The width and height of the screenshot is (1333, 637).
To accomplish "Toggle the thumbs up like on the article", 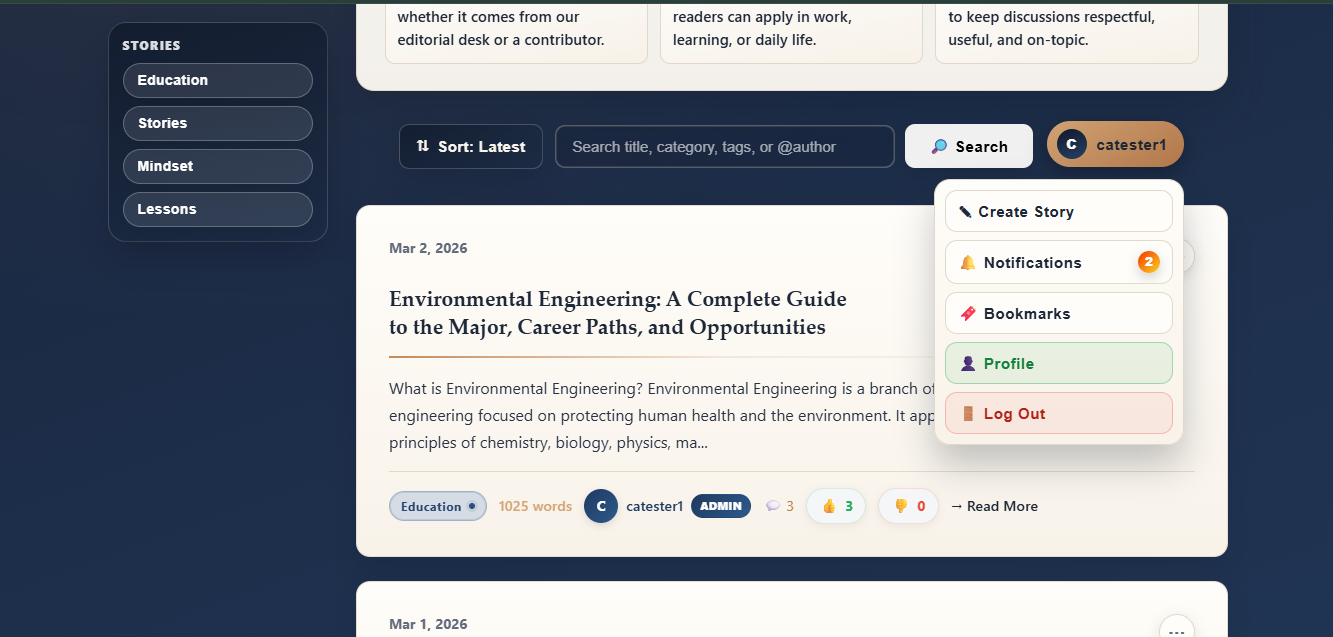I will coord(836,506).
